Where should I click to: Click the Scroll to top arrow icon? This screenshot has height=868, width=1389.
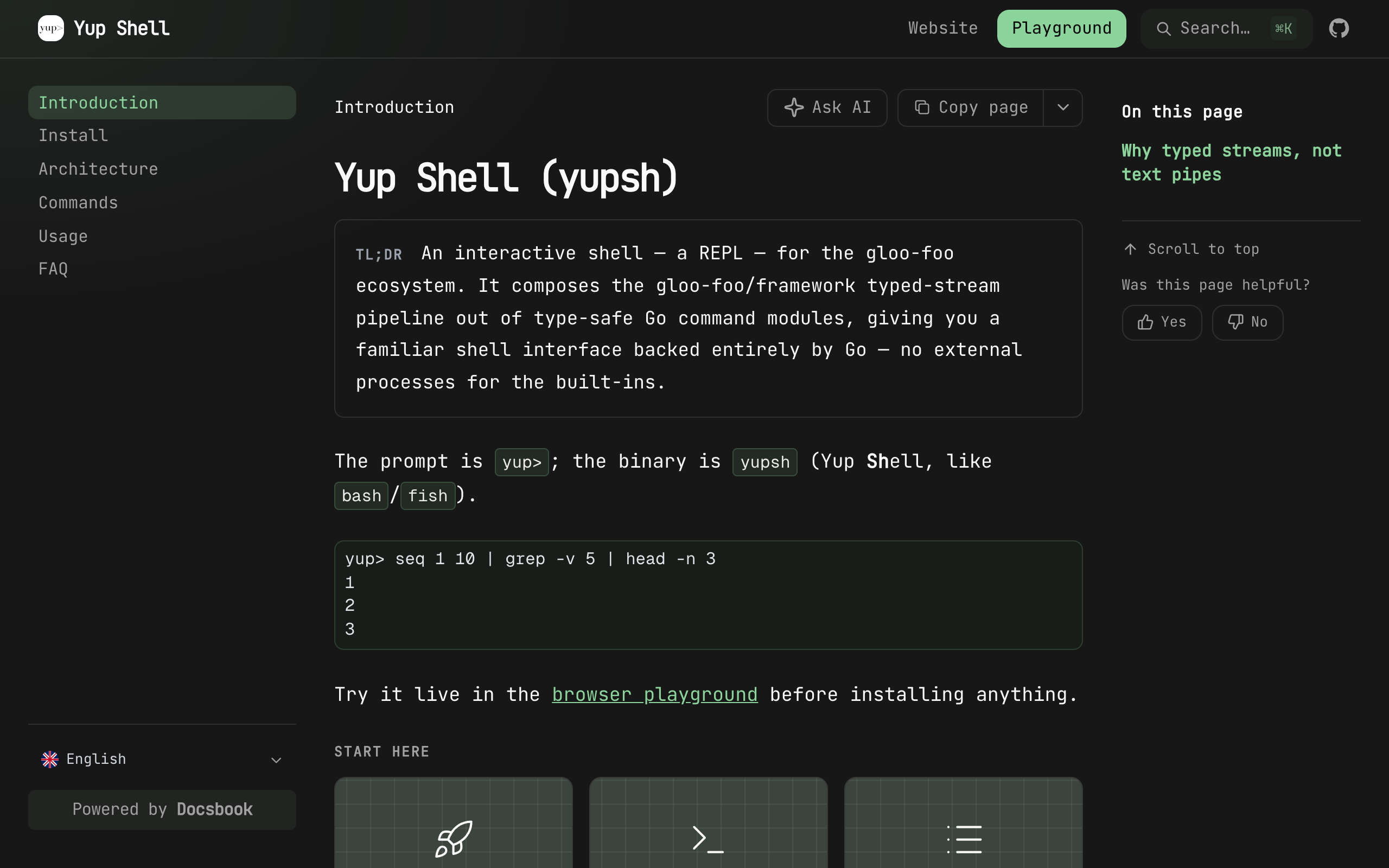pos(1130,249)
